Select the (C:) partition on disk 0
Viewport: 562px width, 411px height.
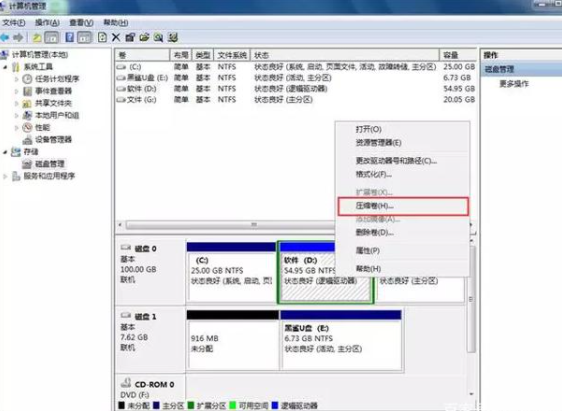coord(231,272)
